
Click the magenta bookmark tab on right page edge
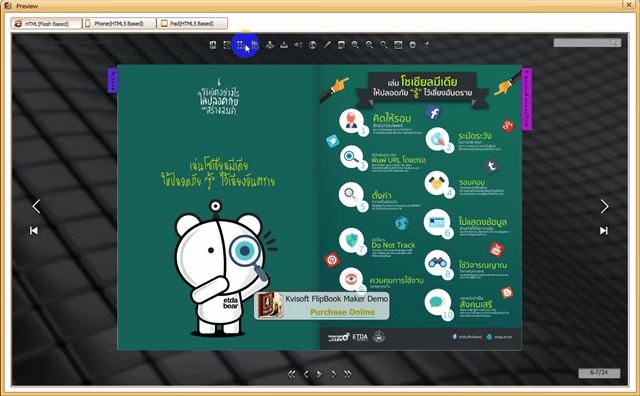[x=527, y=99]
